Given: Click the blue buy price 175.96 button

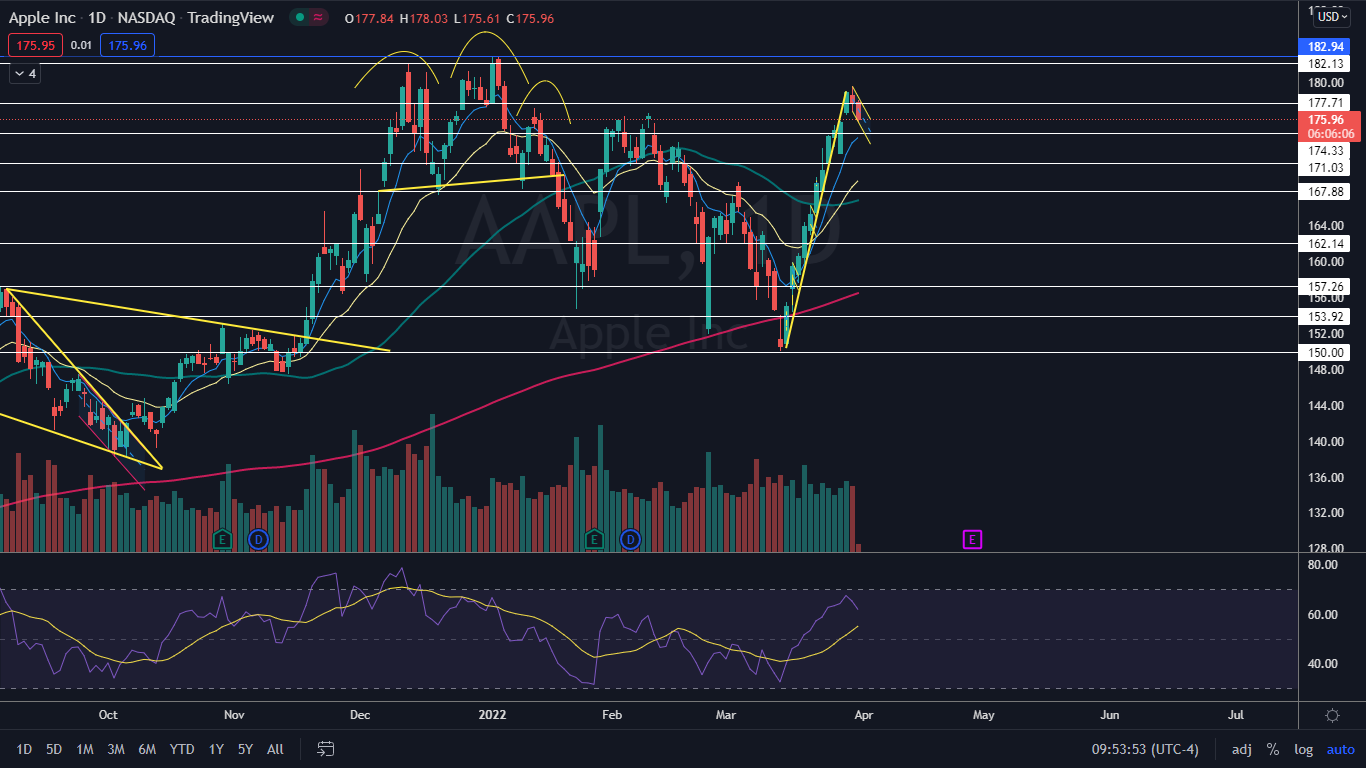Looking at the screenshot, I should click(128, 45).
